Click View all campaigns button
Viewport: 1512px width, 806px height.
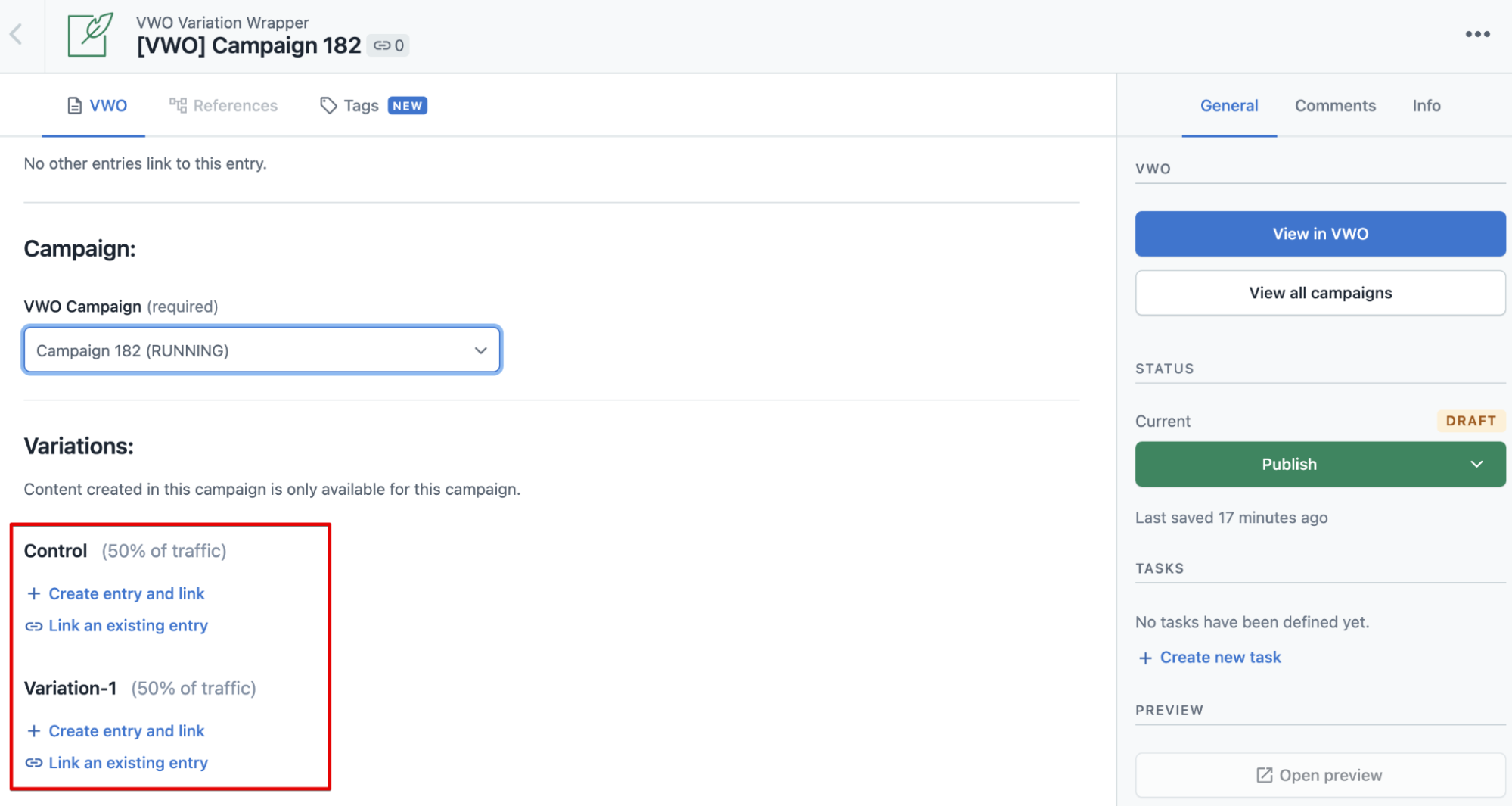[x=1320, y=293]
